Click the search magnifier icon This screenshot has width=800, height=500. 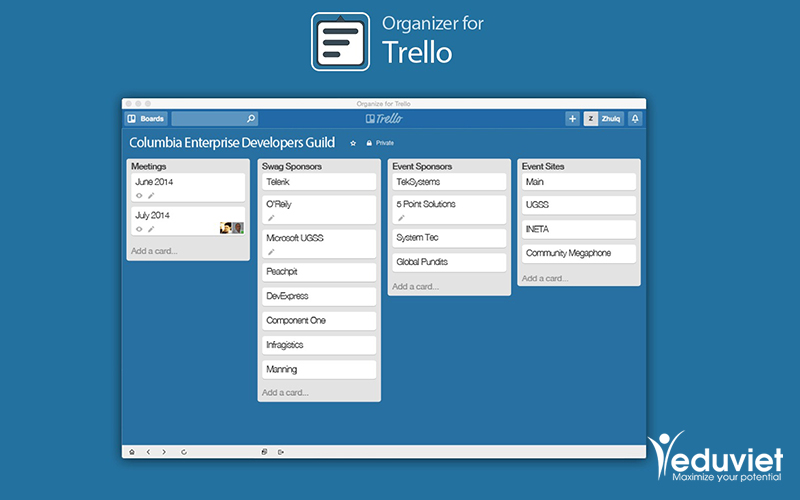click(251, 119)
